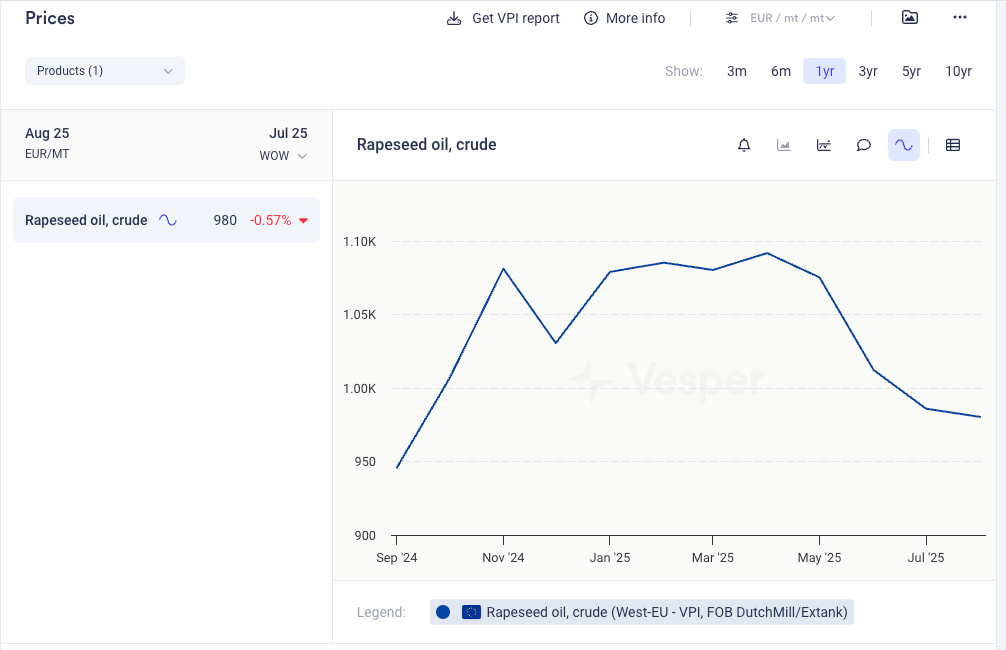
Task: Switch to the 10yr time range
Action: point(959,71)
